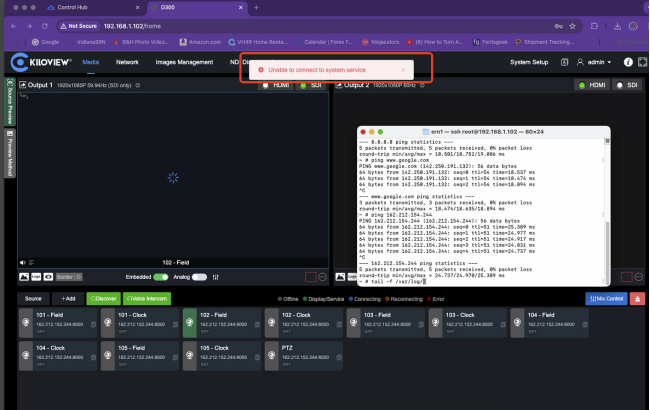
Task: Copy icon on 104 - Field source
Action: point(585,325)
